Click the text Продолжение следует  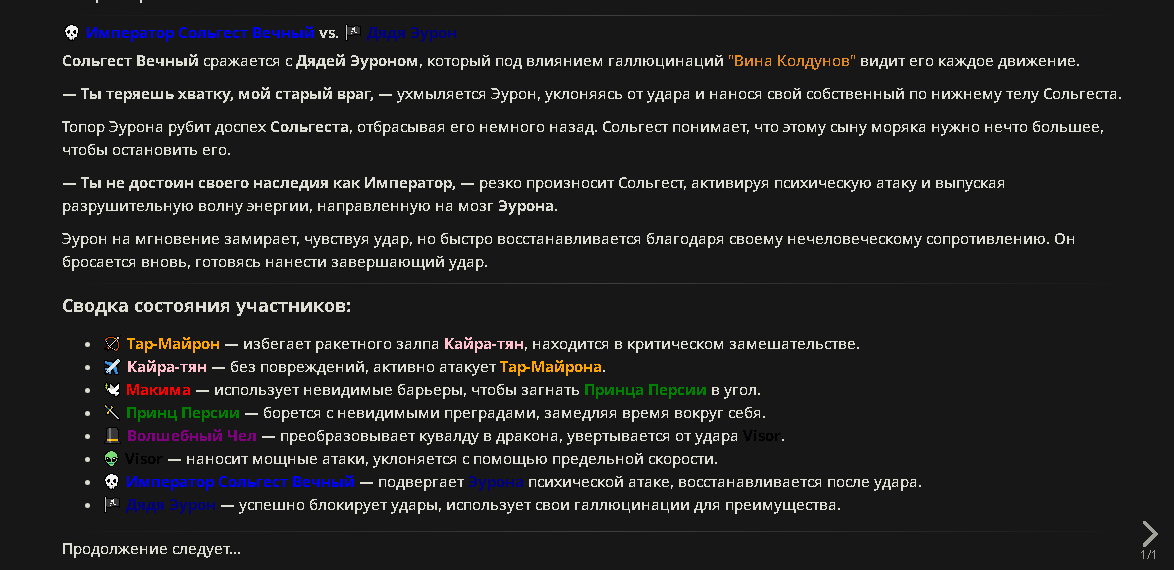pos(151,549)
